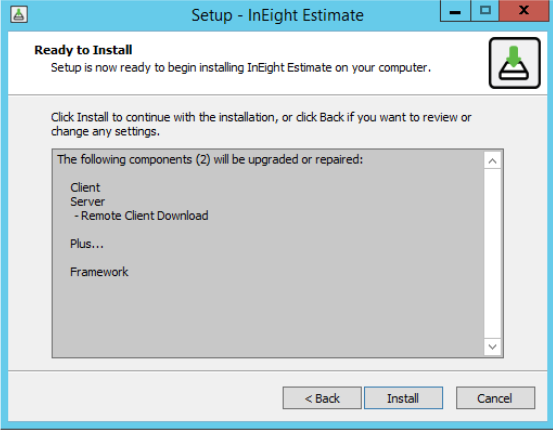Click the up arrow of the components scrollbar
The image size is (553, 430).
492,161
